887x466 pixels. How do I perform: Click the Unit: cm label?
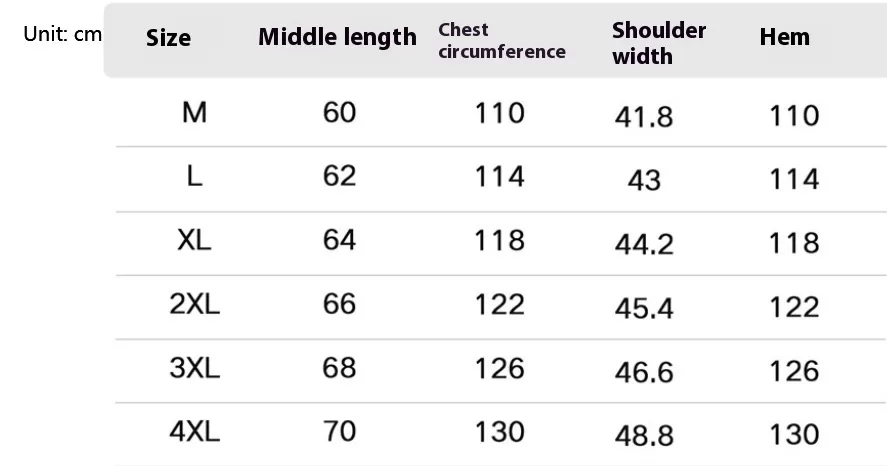coord(62,34)
